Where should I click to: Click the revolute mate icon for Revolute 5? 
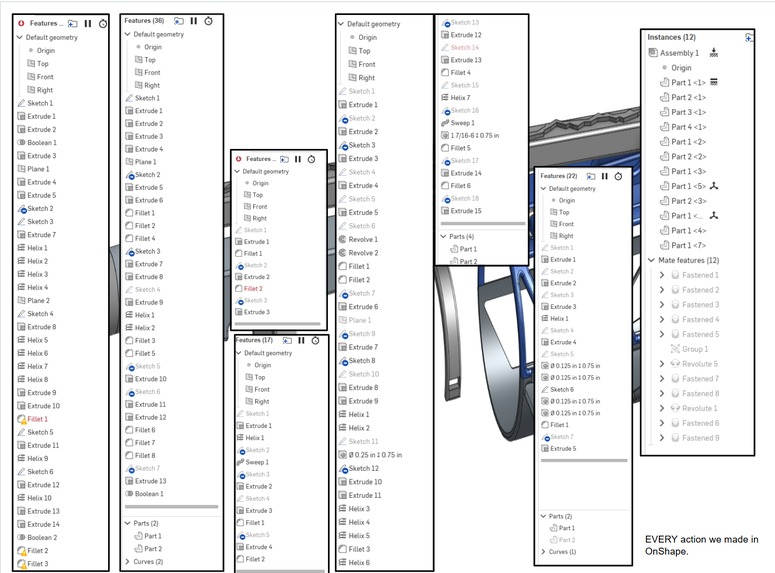coord(675,364)
